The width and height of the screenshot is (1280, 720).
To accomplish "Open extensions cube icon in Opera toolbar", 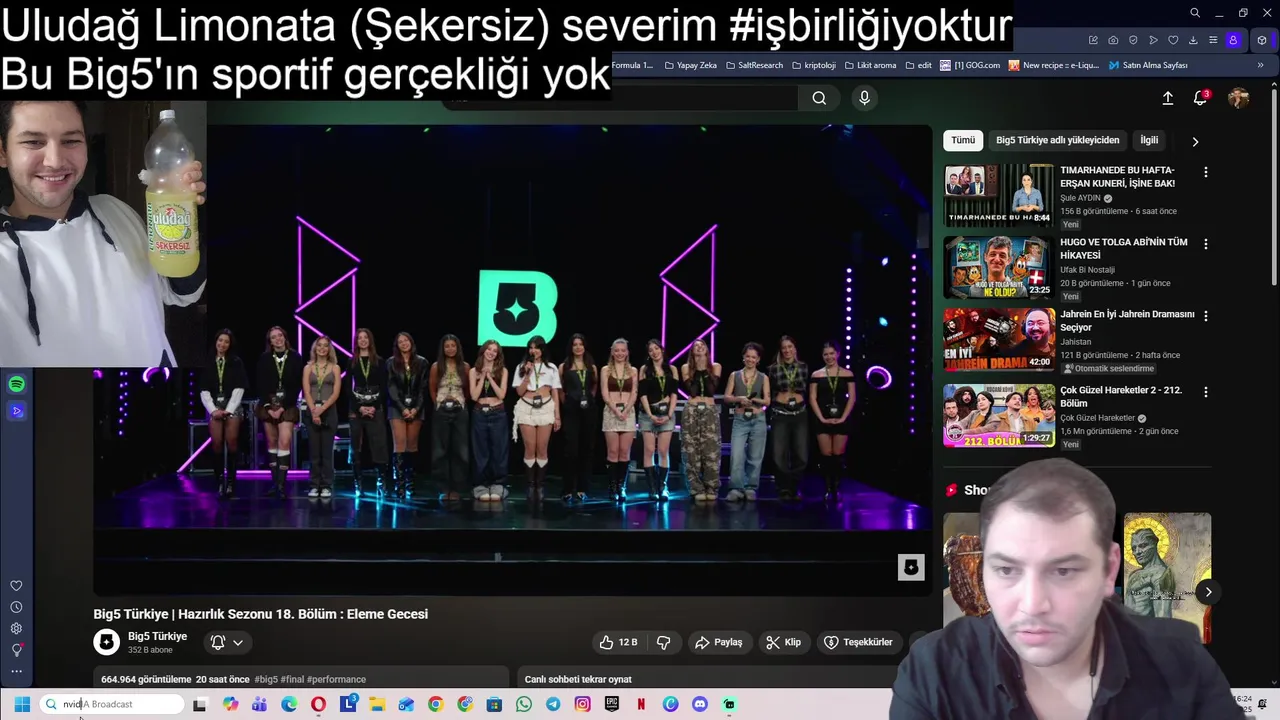I will click(1262, 40).
